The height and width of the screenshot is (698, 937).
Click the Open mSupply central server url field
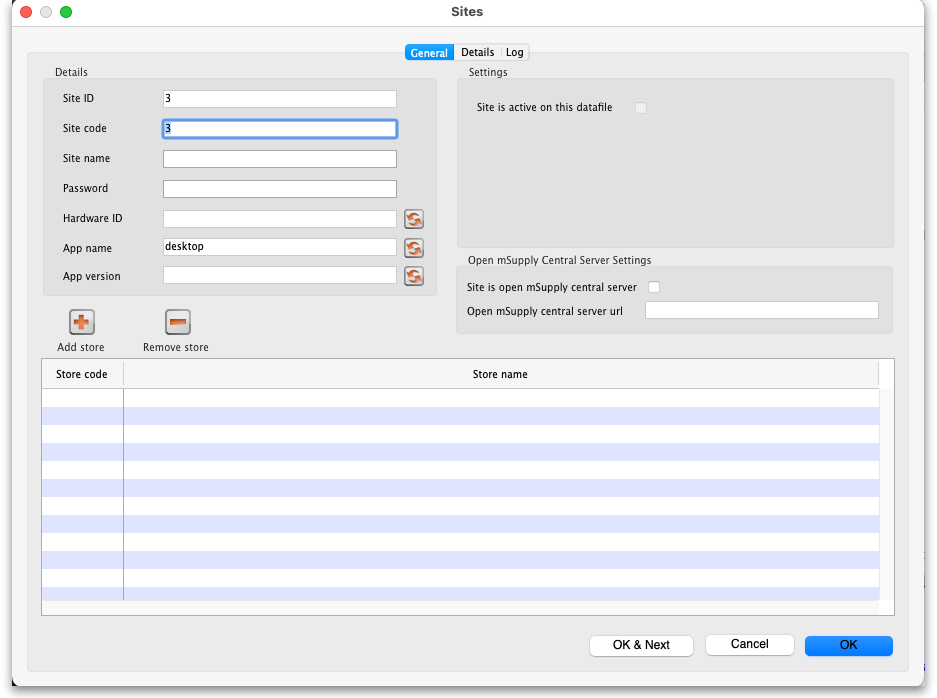pos(761,311)
